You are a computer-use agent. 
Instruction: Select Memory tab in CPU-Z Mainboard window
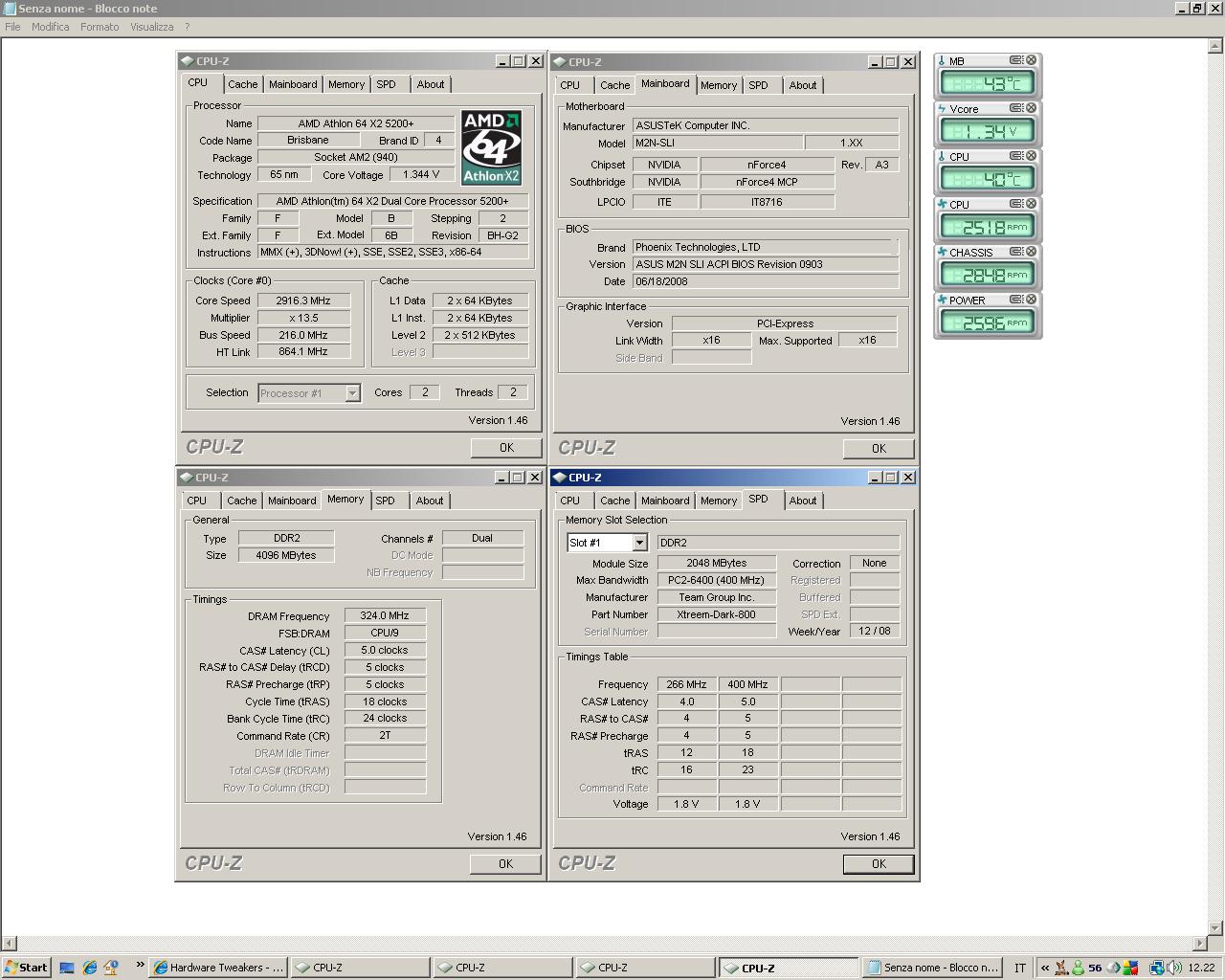719,85
